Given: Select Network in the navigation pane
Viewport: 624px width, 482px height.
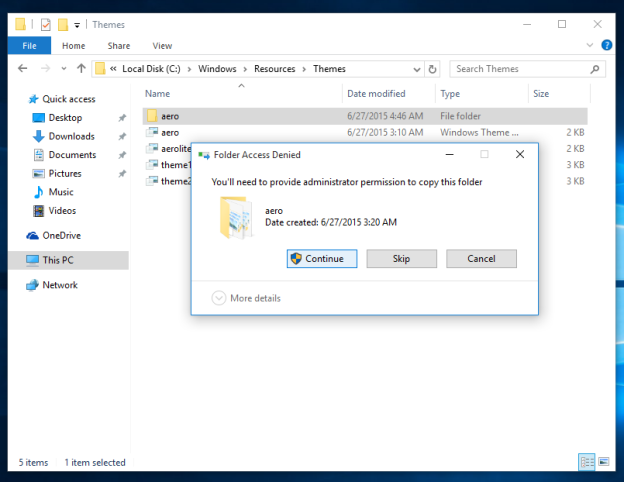Looking at the screenshot, I should pyautogui.click(x=60, y=285).
